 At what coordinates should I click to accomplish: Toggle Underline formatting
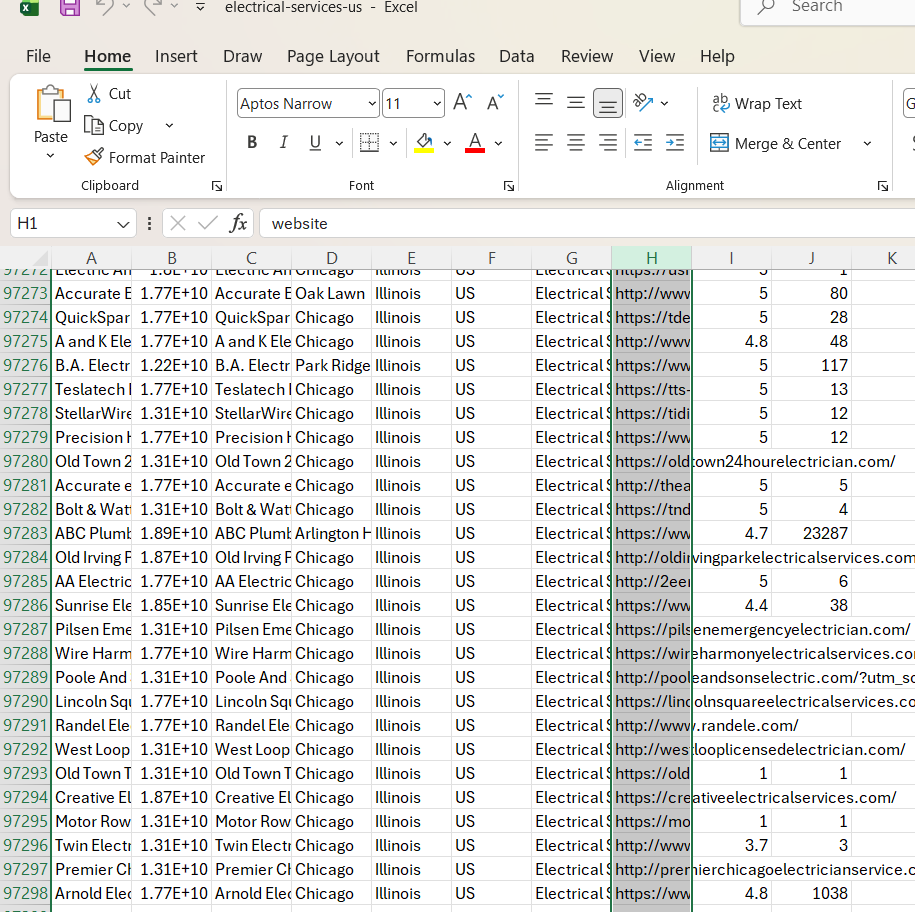pos(315,142)
